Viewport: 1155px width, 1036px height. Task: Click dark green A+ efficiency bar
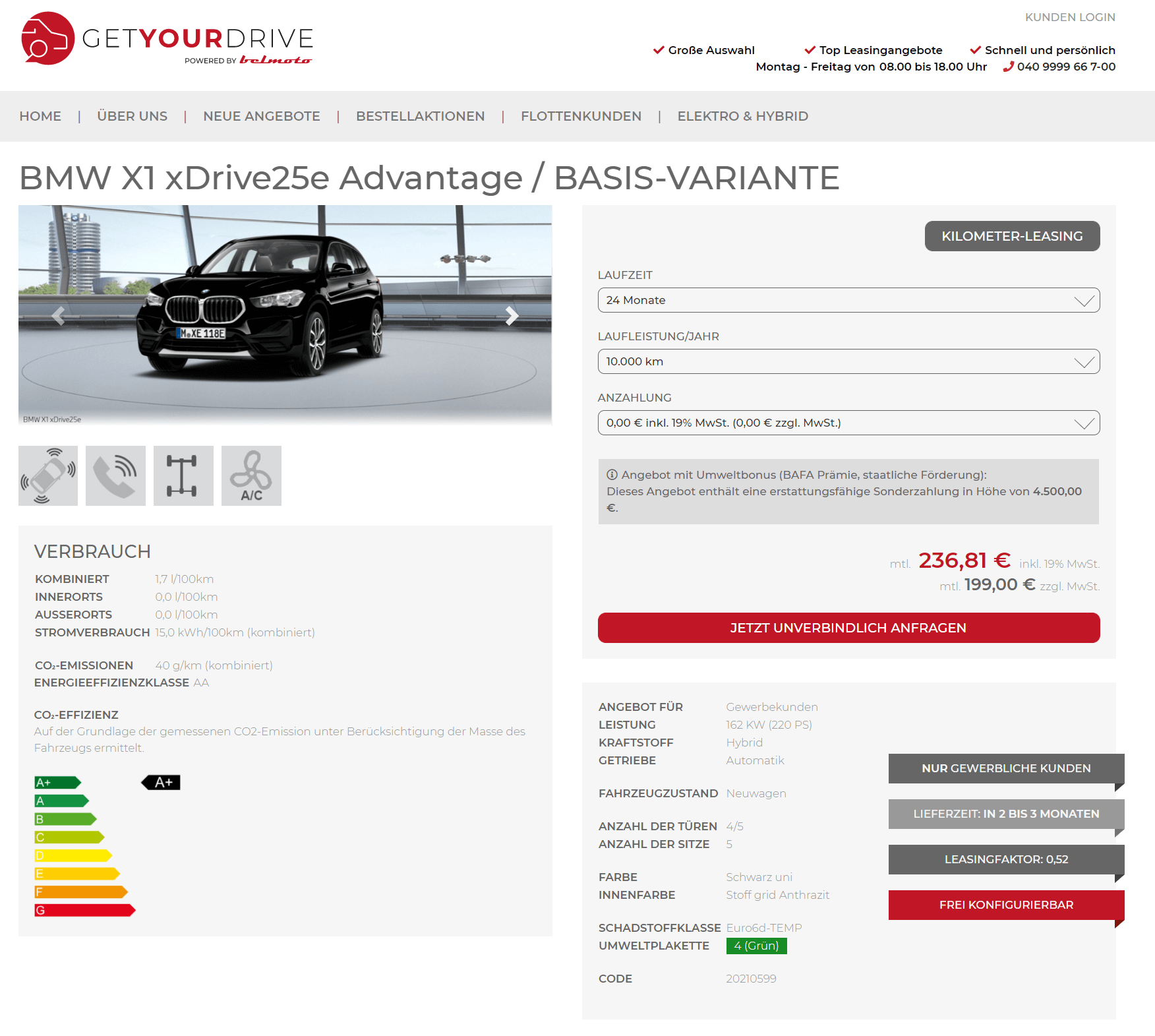point(58,782)
